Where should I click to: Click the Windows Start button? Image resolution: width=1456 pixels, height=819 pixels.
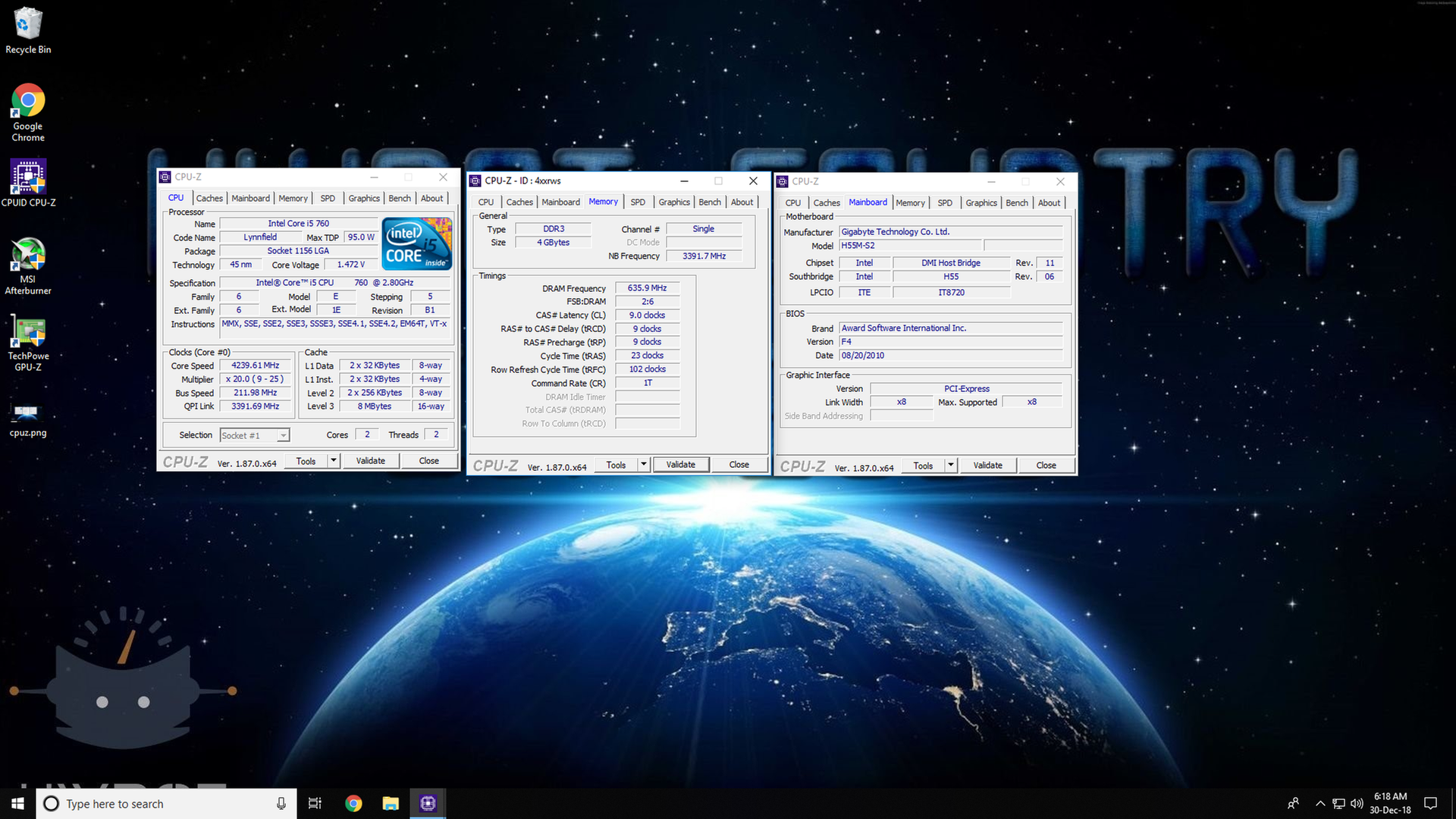tap(17, 803)
